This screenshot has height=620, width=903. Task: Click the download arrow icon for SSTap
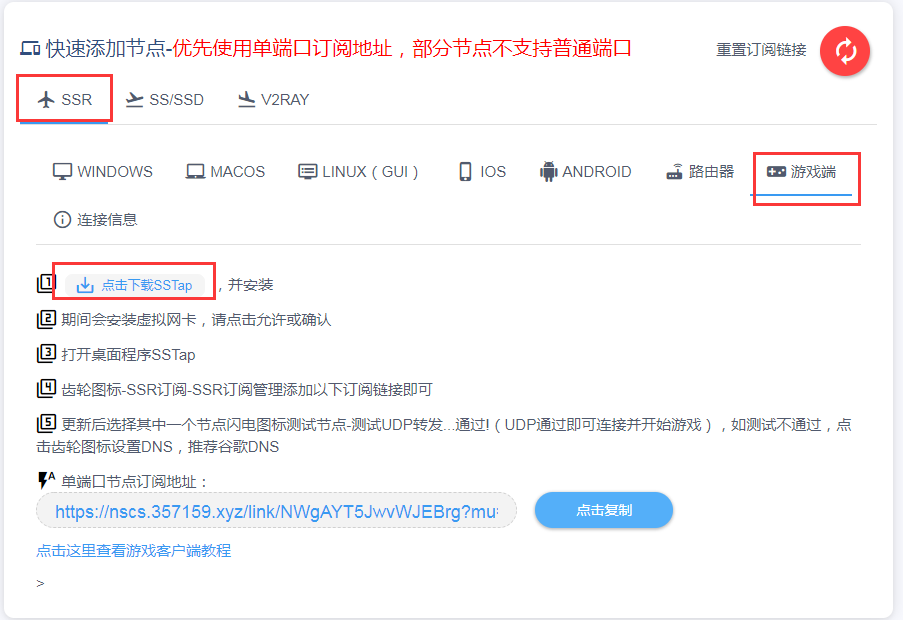tap(85, 285)
